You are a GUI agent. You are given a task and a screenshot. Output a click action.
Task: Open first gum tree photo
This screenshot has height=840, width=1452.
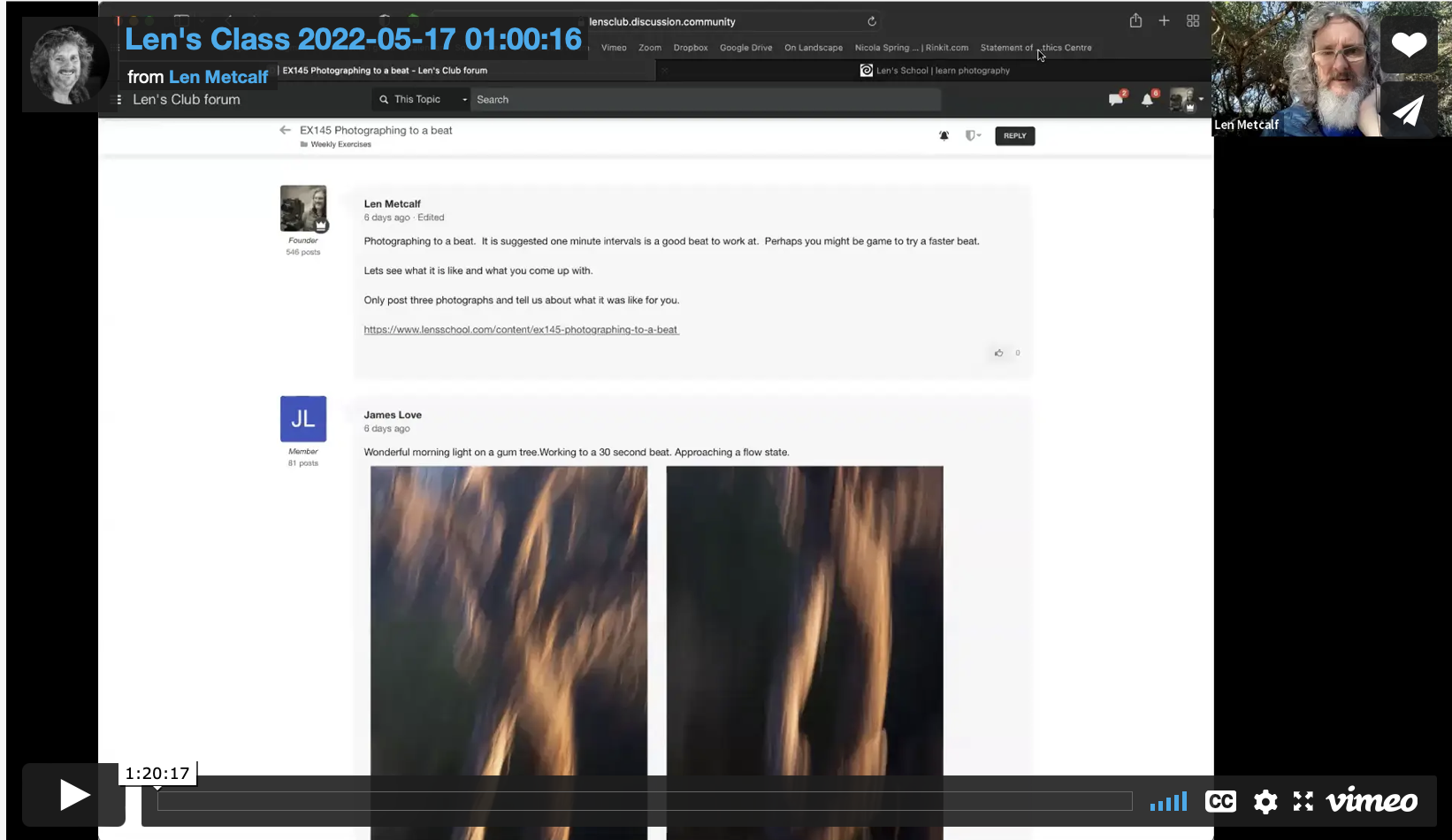coord(508,653)
